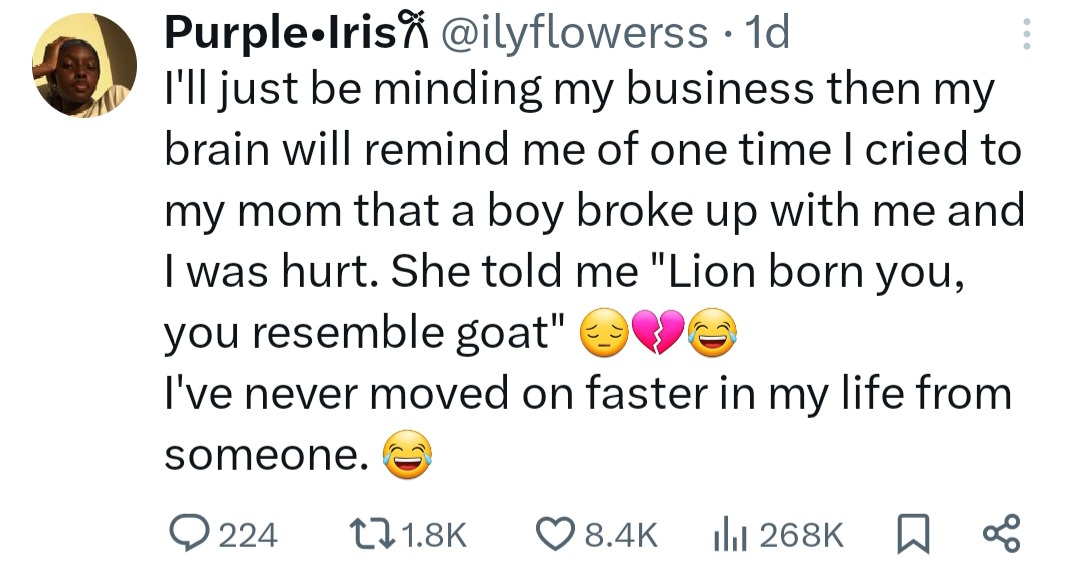The width and height of the screenshot is (1080, 571).
Task: Open Purple•Iris profile picture
Action: pos(85,66)
